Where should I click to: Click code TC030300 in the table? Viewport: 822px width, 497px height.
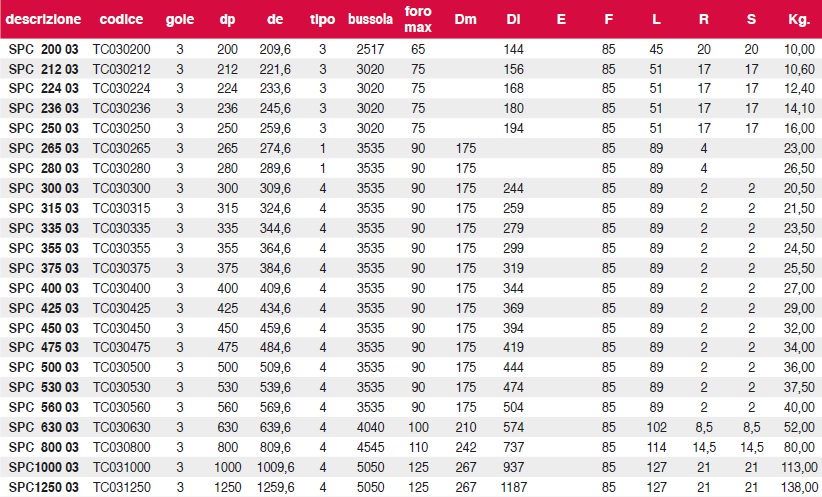pyautogui.click(x=121, y=188)
